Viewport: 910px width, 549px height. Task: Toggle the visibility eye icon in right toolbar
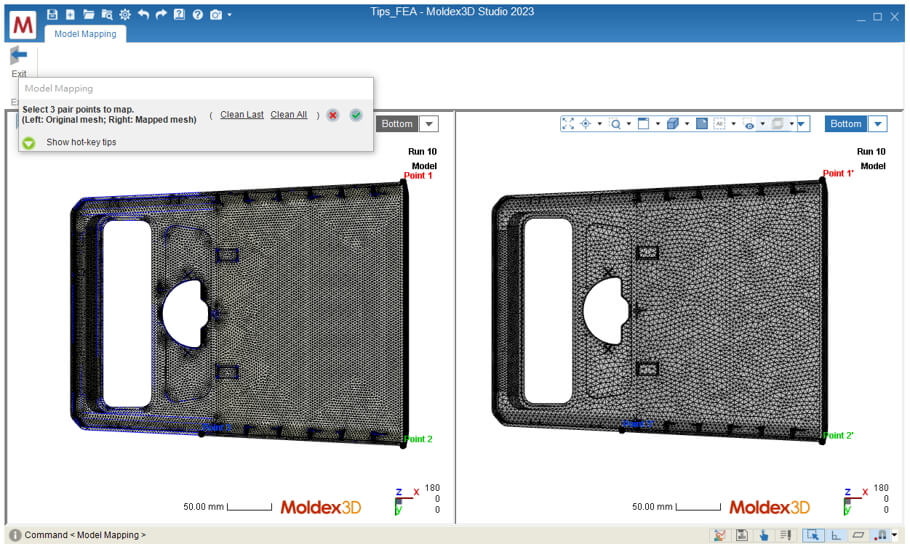[748, 124]
